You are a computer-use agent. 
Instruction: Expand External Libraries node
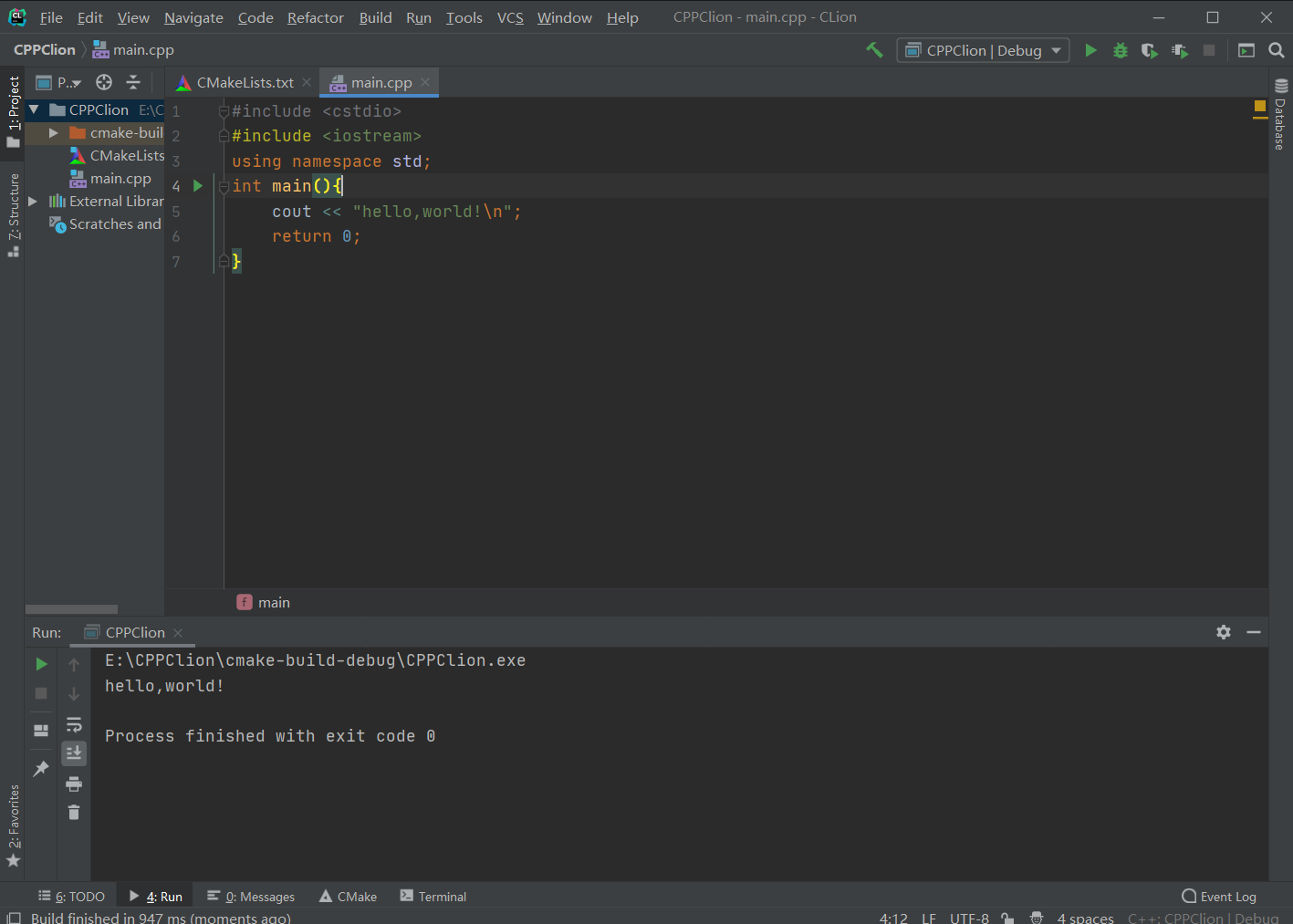pos(33,202)
